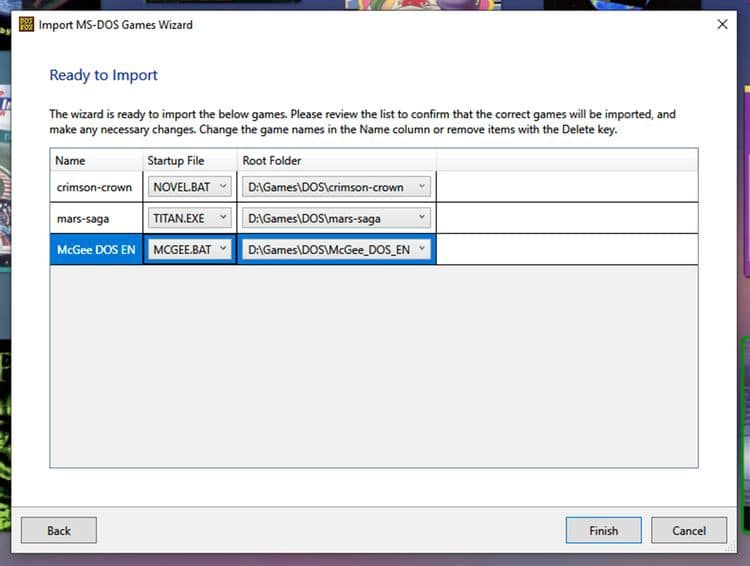Click the wizard's DOSBox title bar icon
Screen dimensions: 750x566
(x=26, y=24)
